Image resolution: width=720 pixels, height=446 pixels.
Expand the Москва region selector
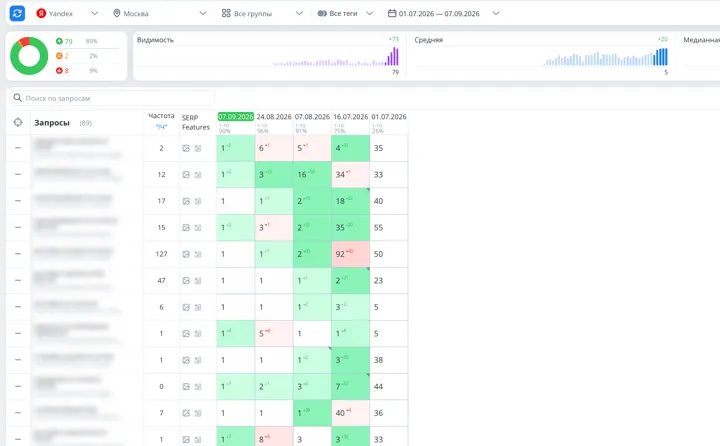coord(159,13)
